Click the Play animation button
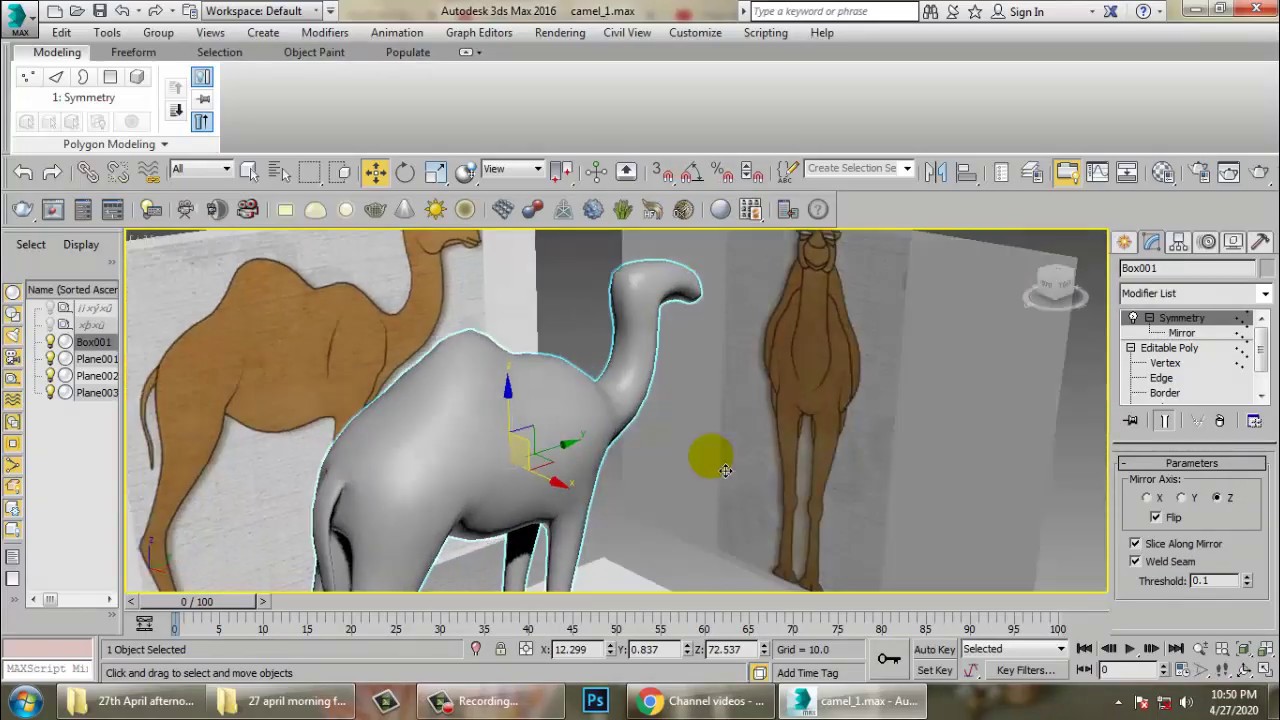The width and height of the screenshot is (1280, 720). coord(1130,649)
